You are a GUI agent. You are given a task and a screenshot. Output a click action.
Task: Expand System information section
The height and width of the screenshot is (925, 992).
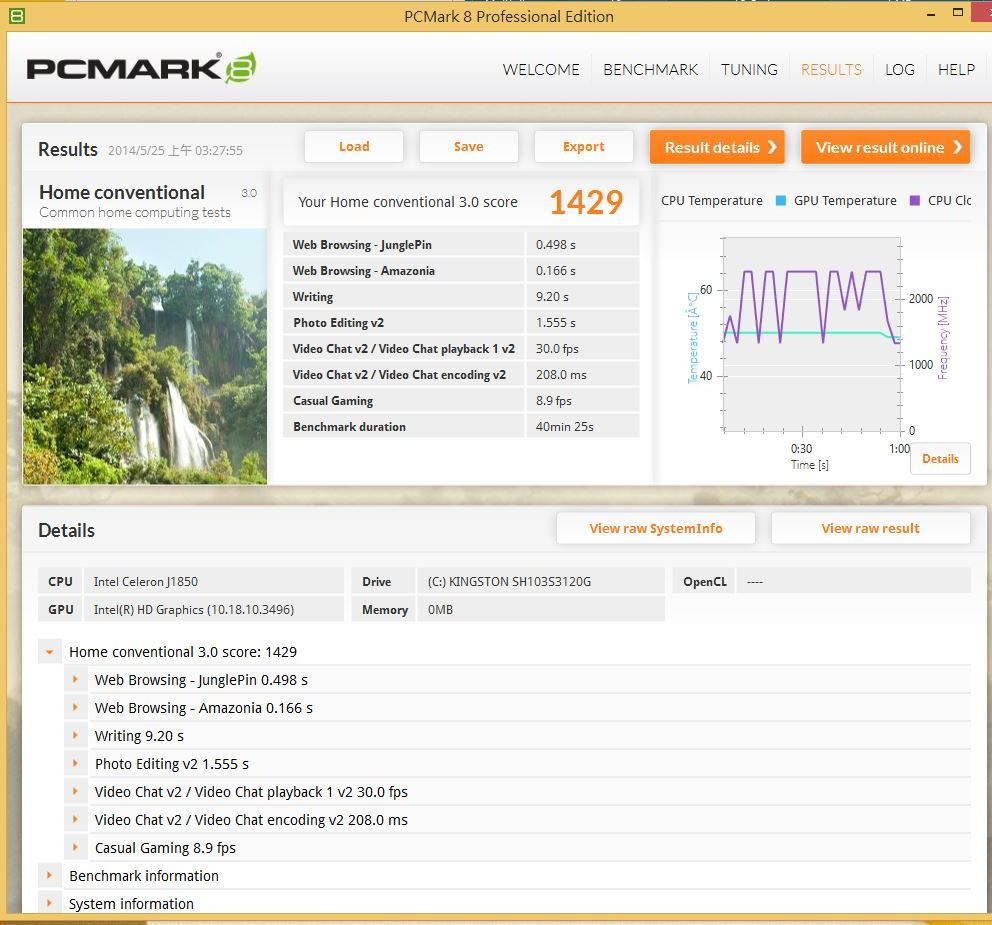pos(49,903)
